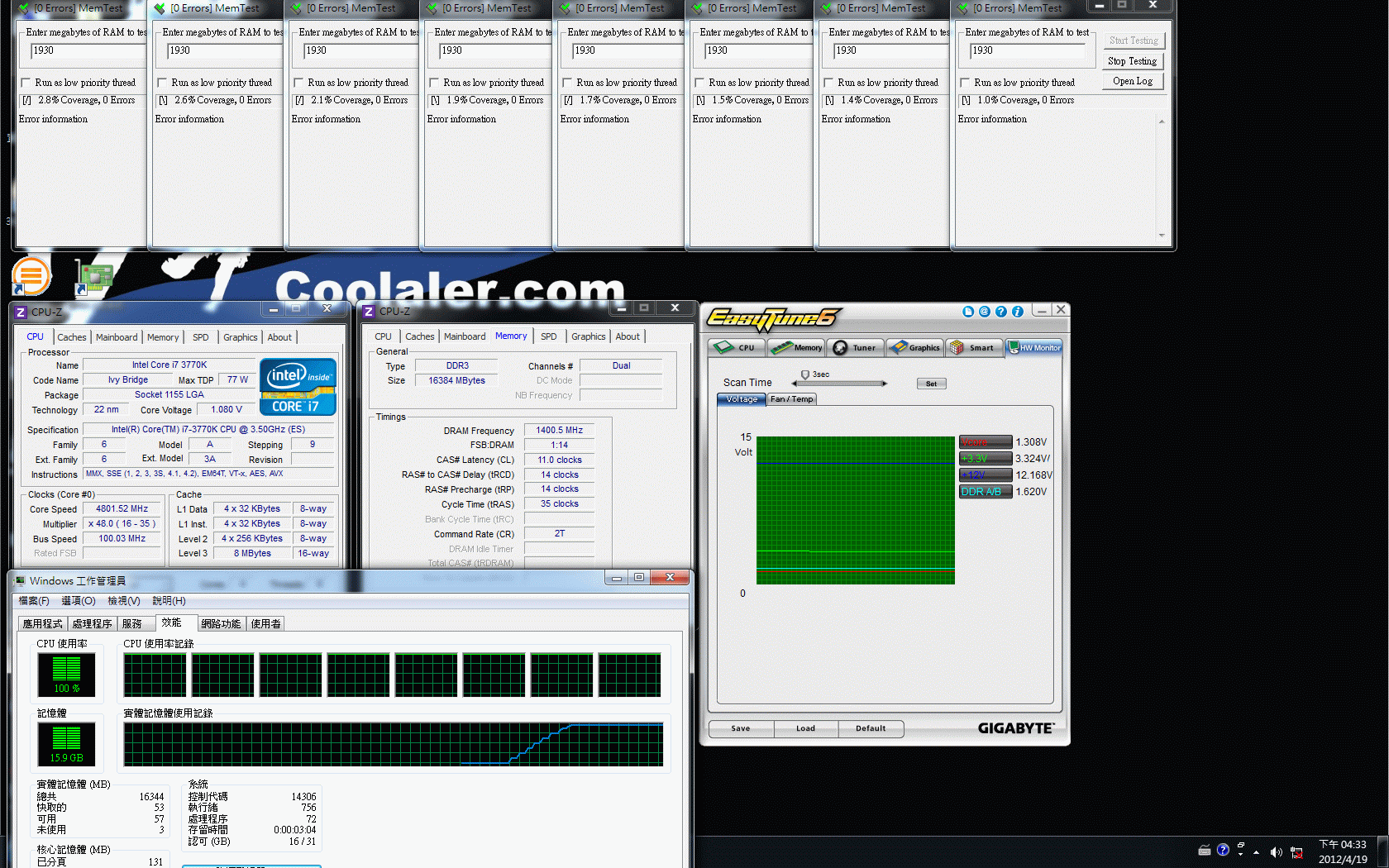Click Stop Testing in the MemTest window
1389x868 pixels.
click(x=1133, y=61)
